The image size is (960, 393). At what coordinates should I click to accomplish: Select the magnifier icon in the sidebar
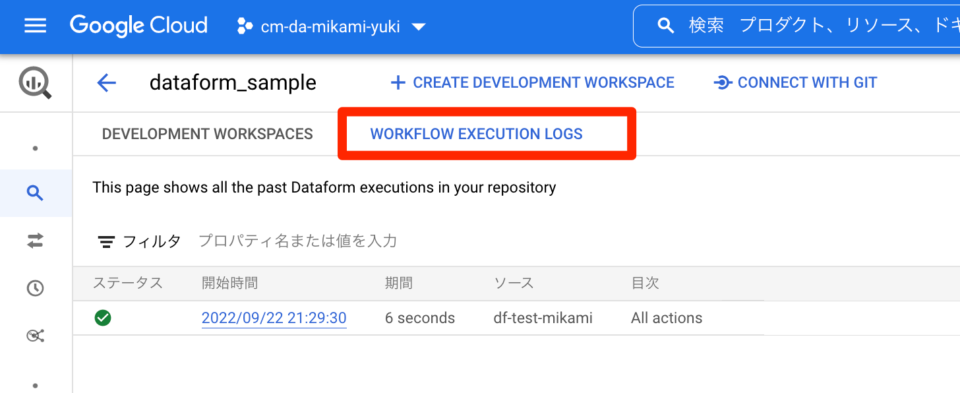pos(36,194)
